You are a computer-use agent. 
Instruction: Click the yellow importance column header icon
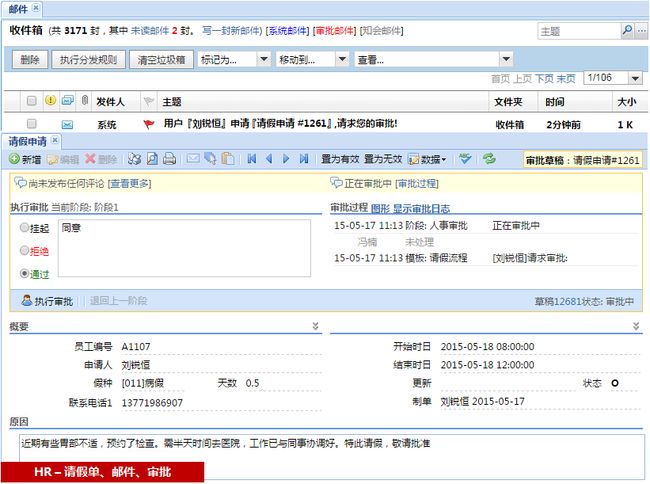pyautogui.click(x=50, y=100)
